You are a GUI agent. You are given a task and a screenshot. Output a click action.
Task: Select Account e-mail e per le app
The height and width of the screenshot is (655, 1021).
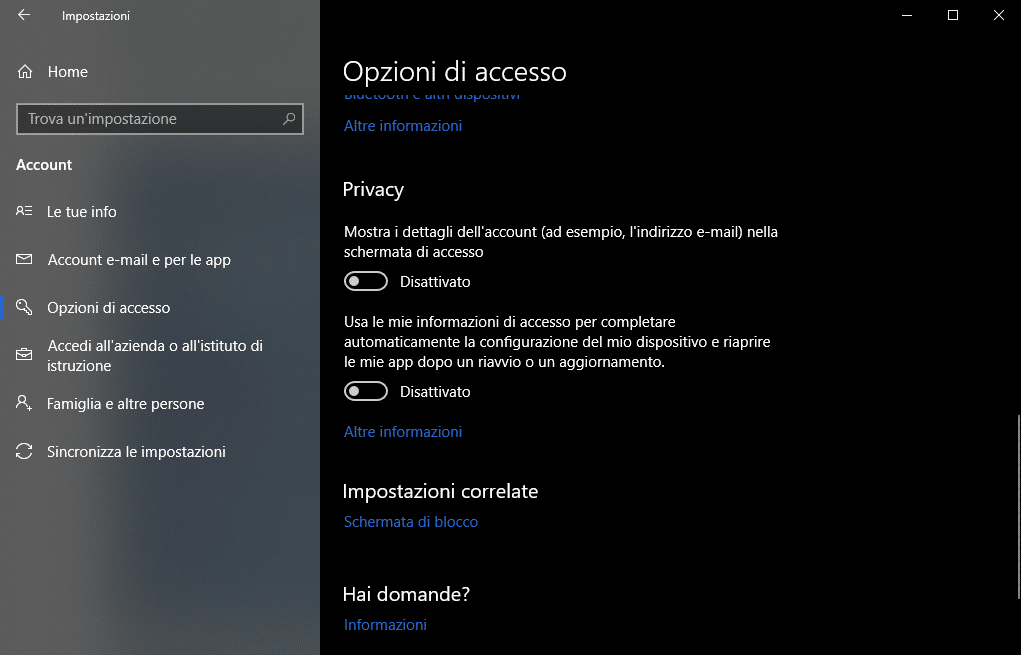(x=139, y=260)
